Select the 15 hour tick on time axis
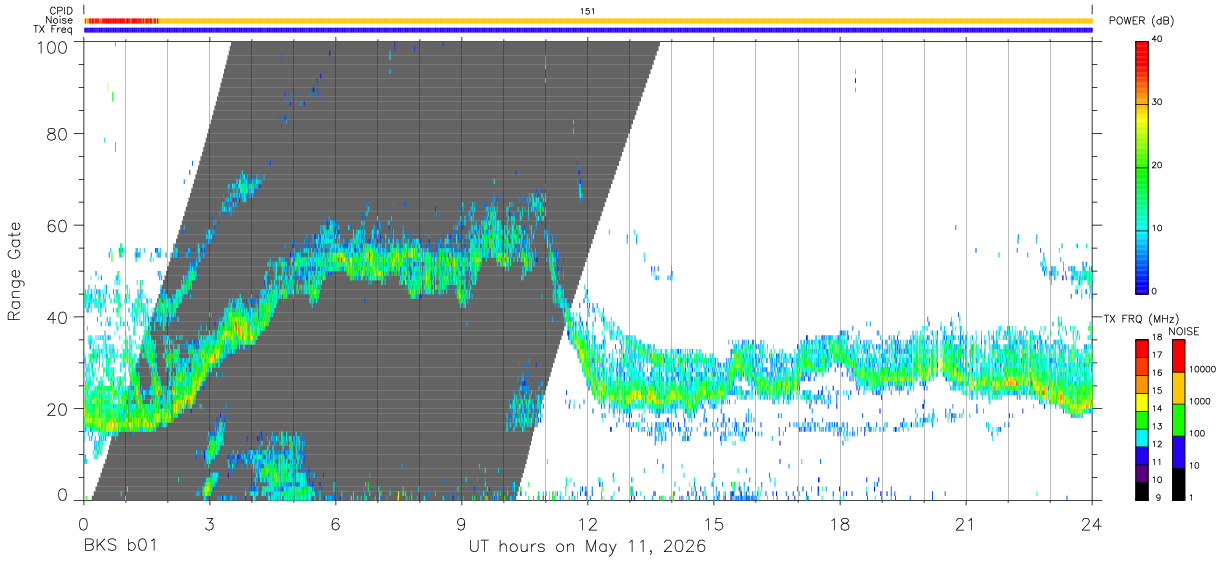This screenshot has height=567, width=1228. [x=714, y=524]
